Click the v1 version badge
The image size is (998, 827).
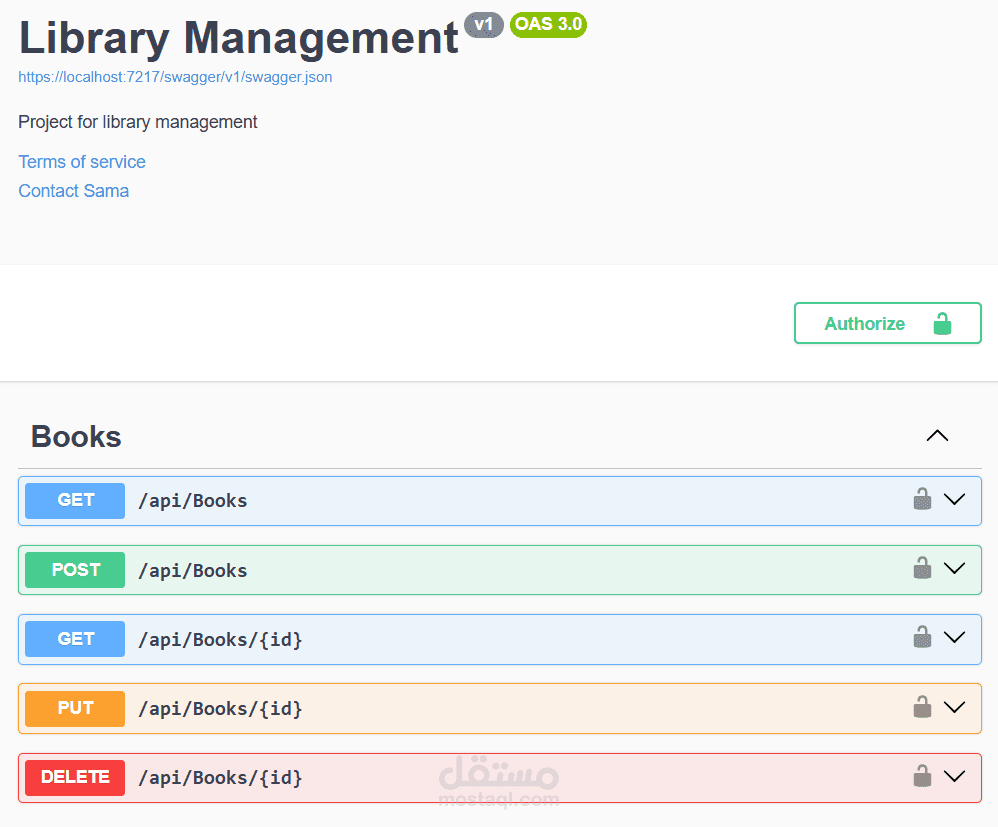coord(484,25)
